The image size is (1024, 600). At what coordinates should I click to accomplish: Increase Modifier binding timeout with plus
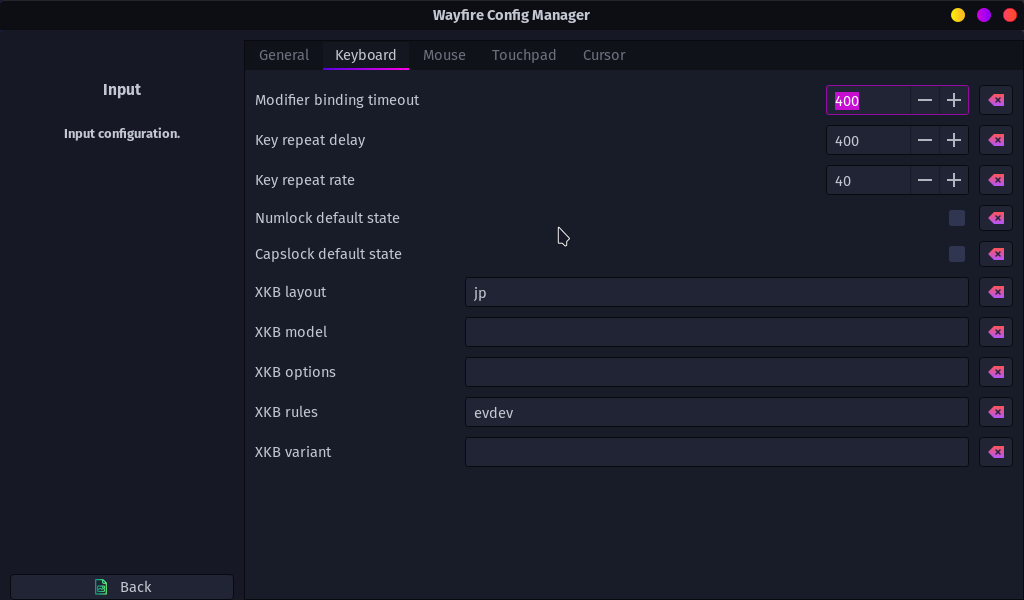pos(954,100)
